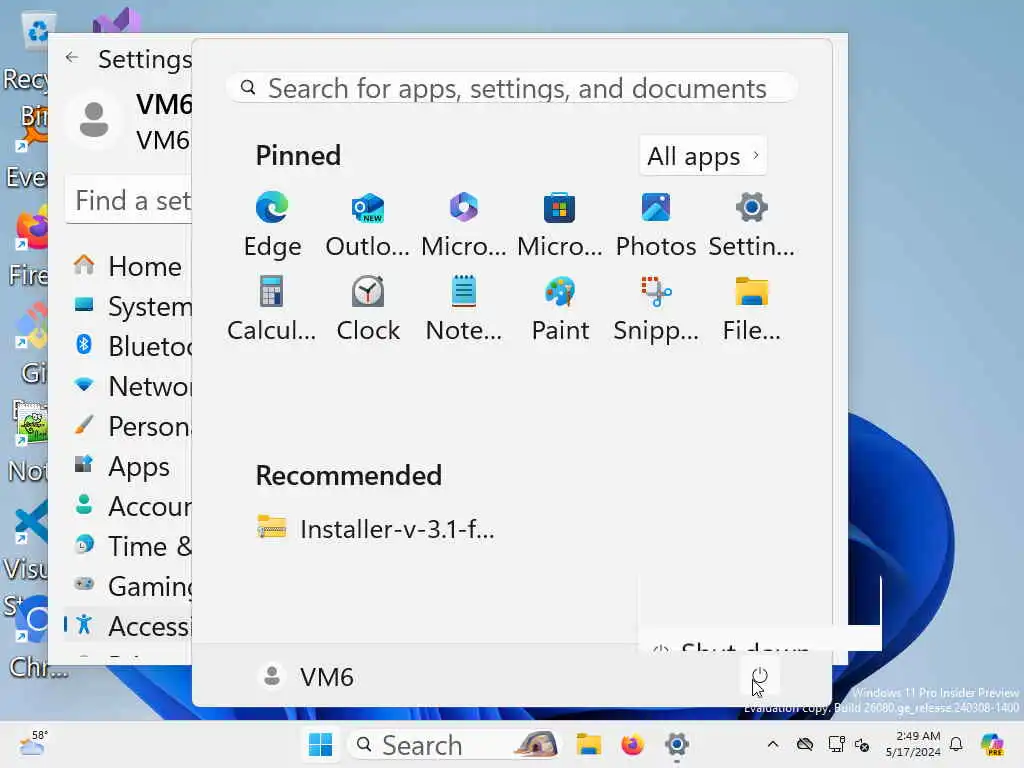Click VM6 profile picture in Settings

pyautogui.click(x=94, y=120)
